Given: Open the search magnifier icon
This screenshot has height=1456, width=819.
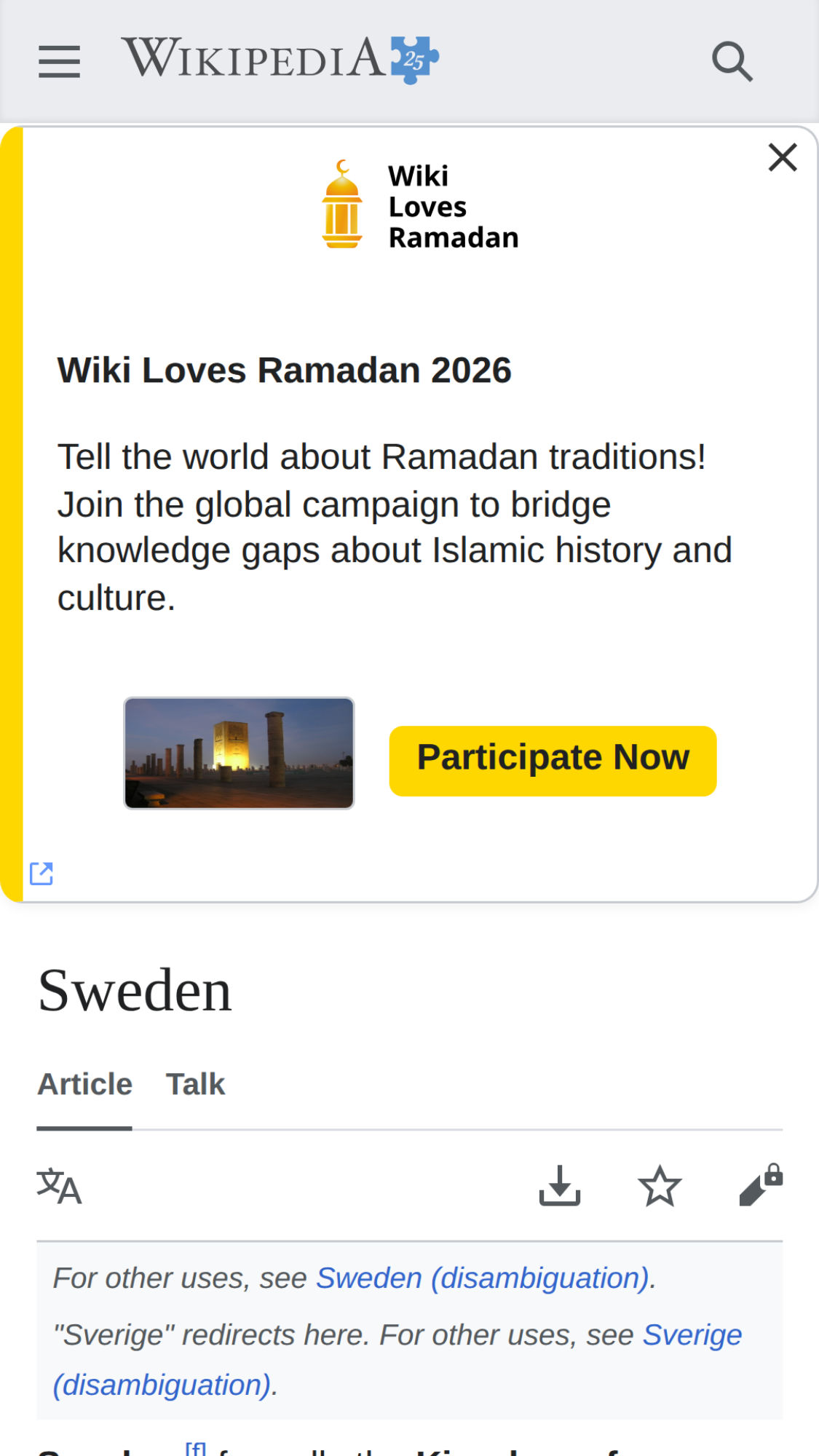Looking at the screenshot, I should pyautogui.click(x=731, y=61).
